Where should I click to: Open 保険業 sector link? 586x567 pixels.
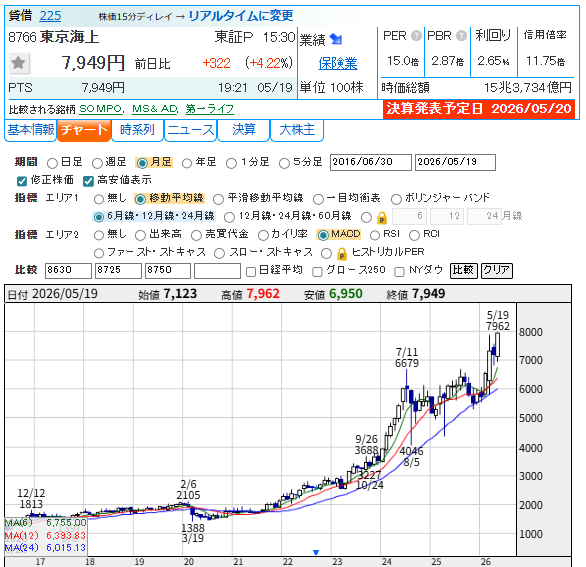(x=337, y=63)
